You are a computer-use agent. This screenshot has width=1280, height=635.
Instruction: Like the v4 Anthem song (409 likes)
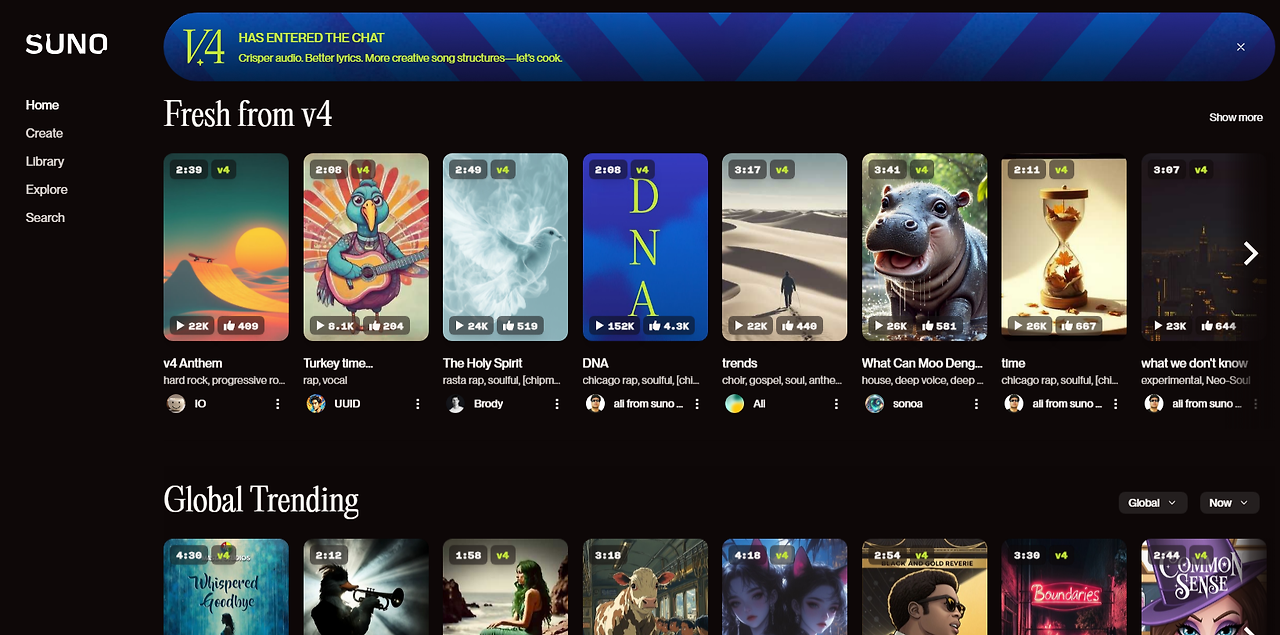(240, 326)
